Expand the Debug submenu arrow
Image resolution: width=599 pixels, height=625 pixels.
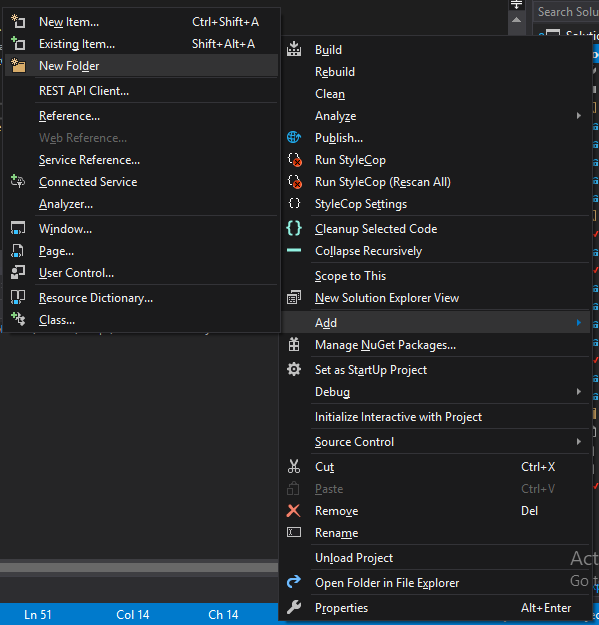[579, 391]
